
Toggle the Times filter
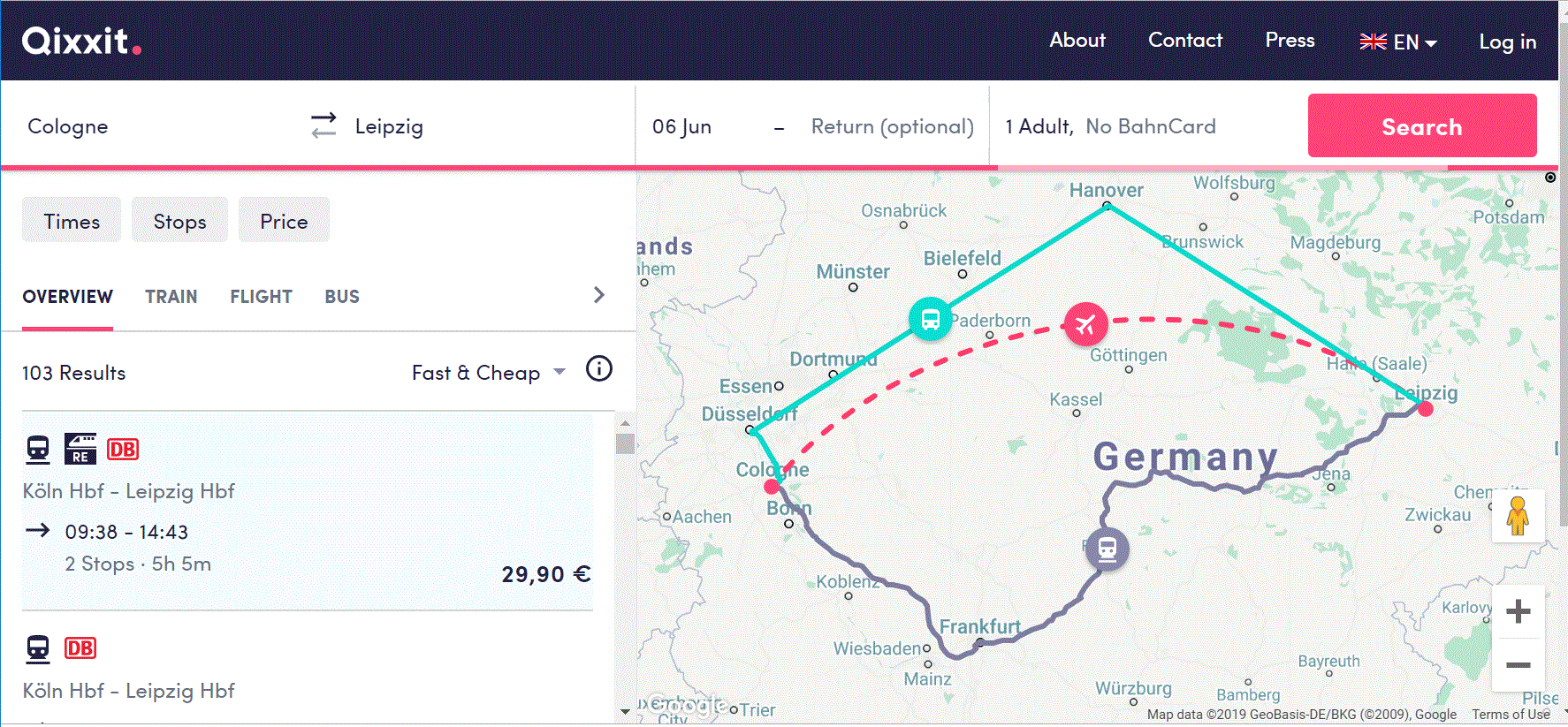point(72,221)
